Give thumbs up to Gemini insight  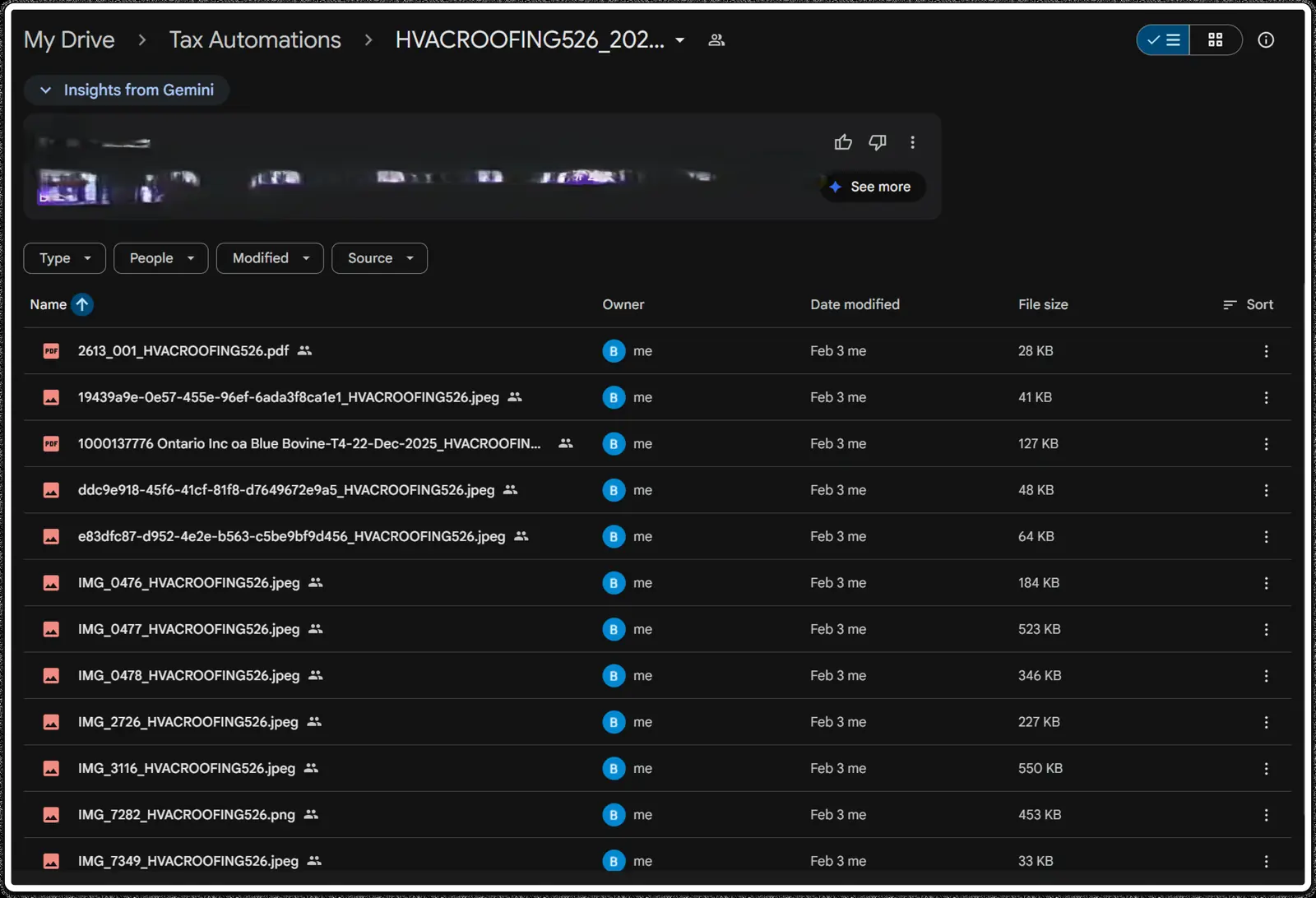pos(843,142)
